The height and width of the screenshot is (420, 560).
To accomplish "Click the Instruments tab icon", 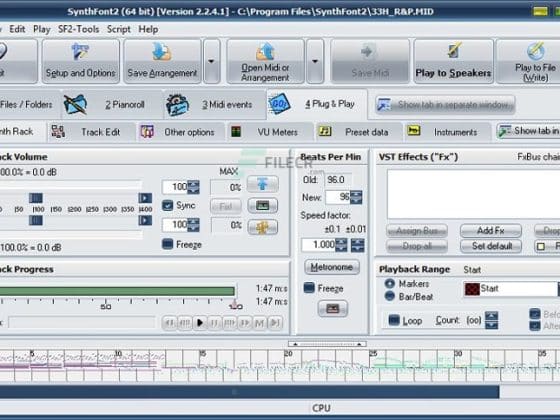I will pyautogui.click(x=414, y=131).
